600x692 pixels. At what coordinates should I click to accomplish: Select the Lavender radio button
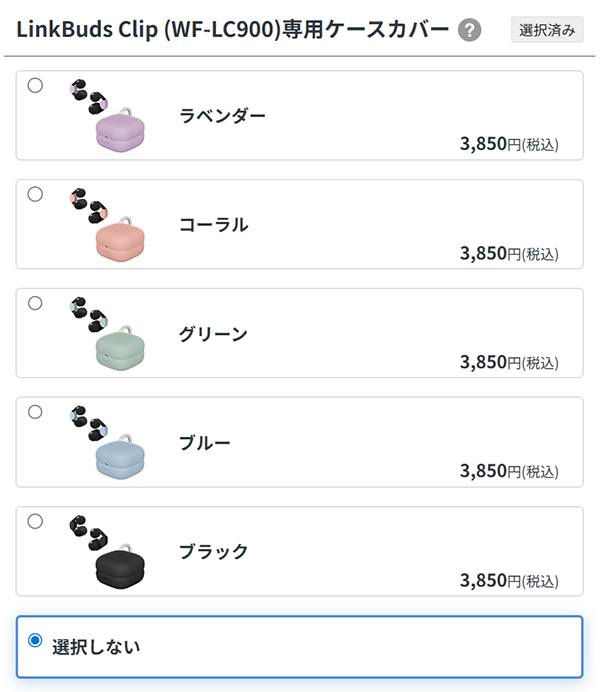pyautogui.click(x=35, y=86)
